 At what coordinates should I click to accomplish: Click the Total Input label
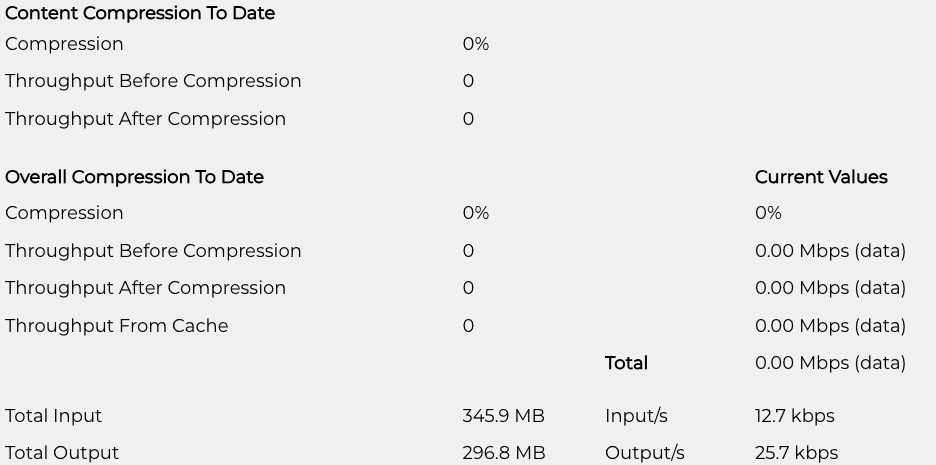coord(53,416)
